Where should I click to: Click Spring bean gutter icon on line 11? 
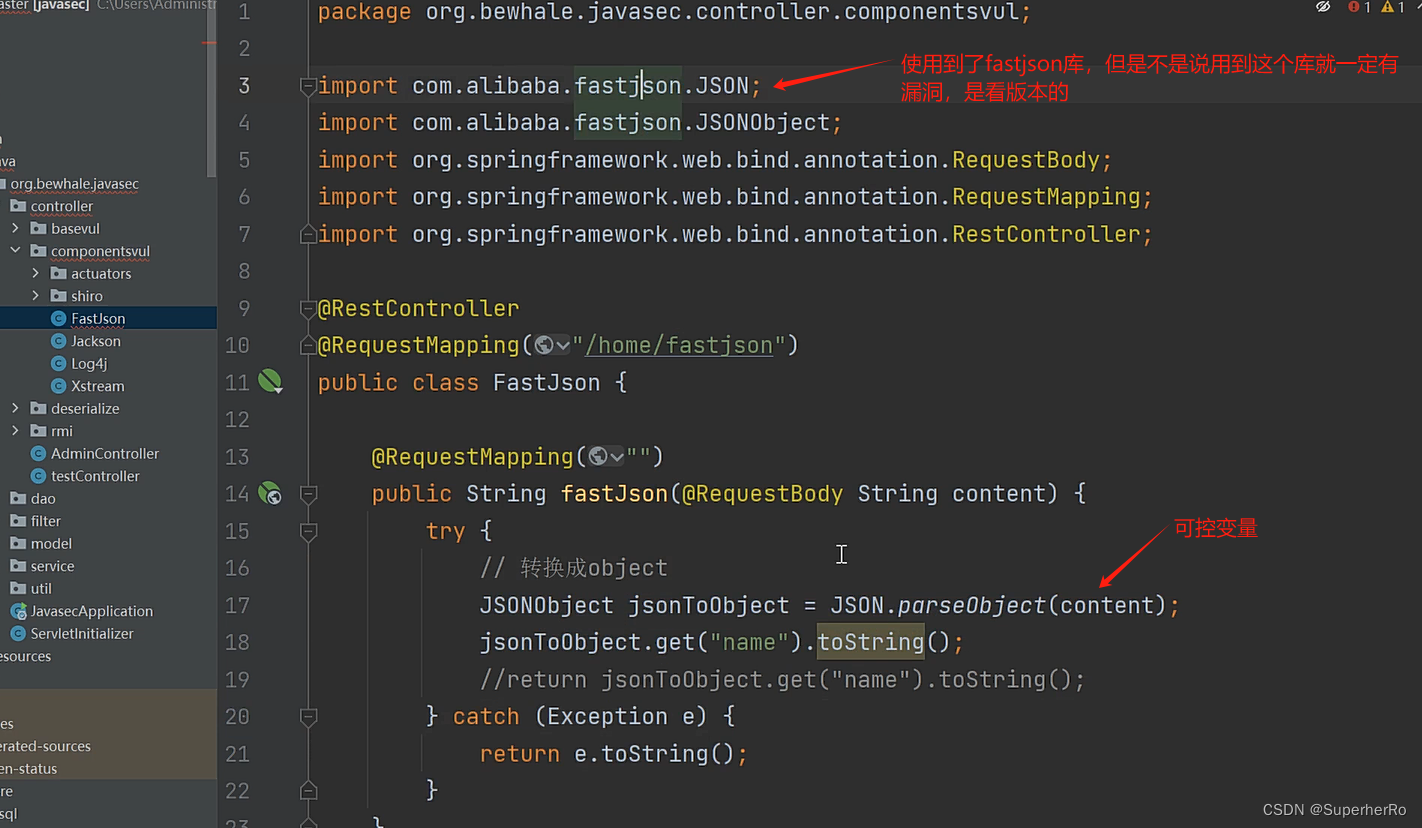[270, 381]
